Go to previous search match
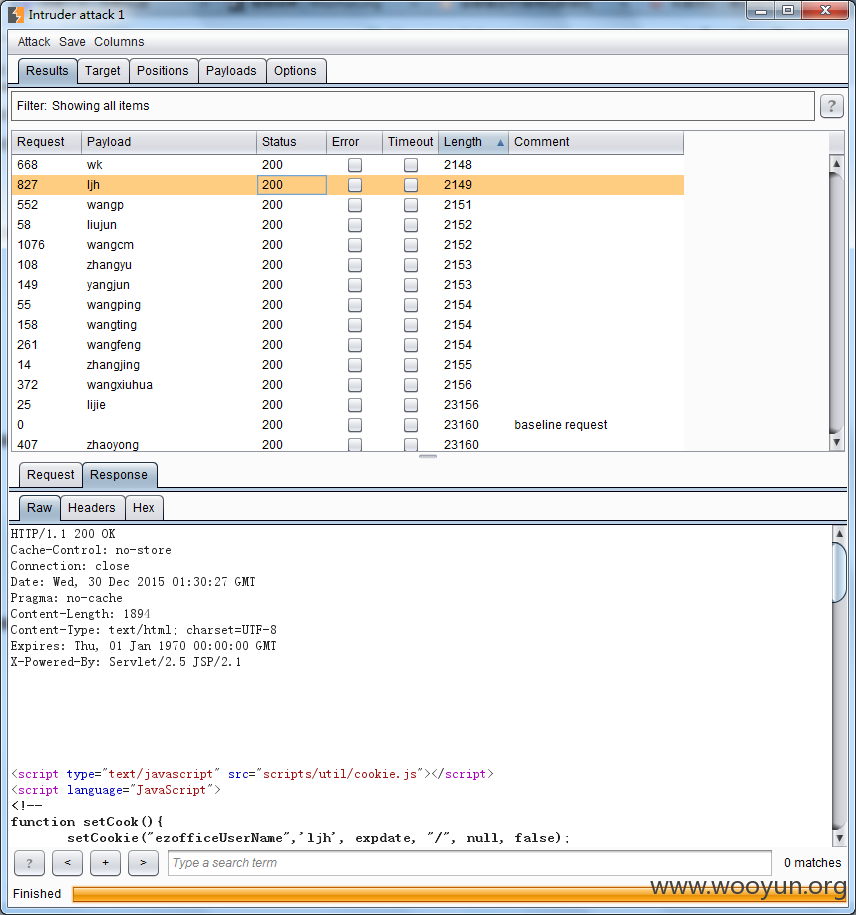Viewport: 856px width, 915px height. [x=67, y=863]
